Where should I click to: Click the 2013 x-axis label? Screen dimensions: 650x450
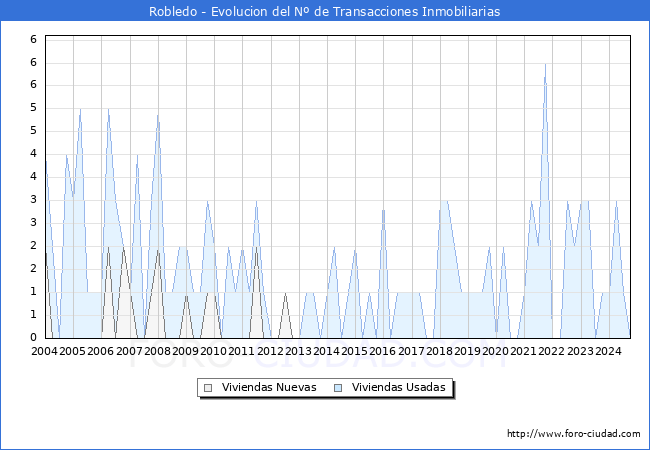point(298,351)
